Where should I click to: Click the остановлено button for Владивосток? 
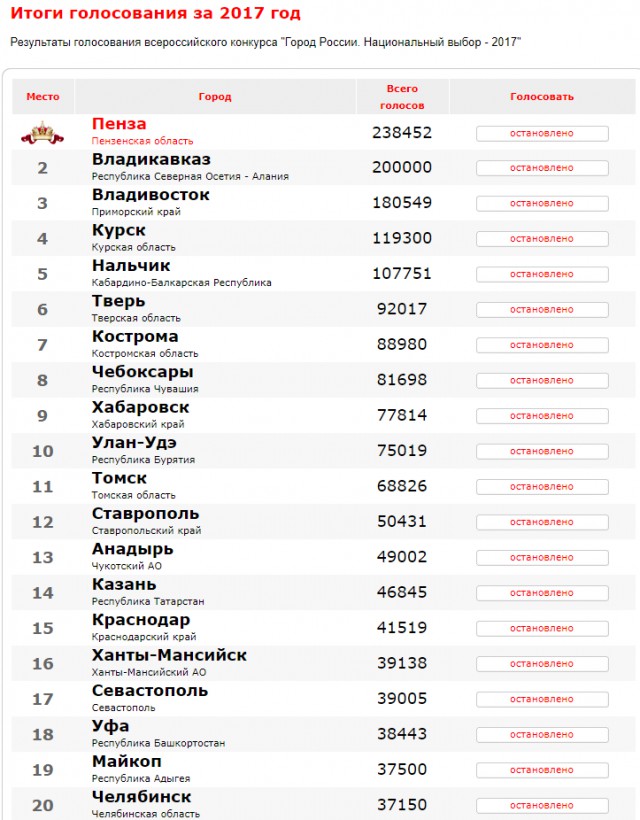tap(542, 203)
